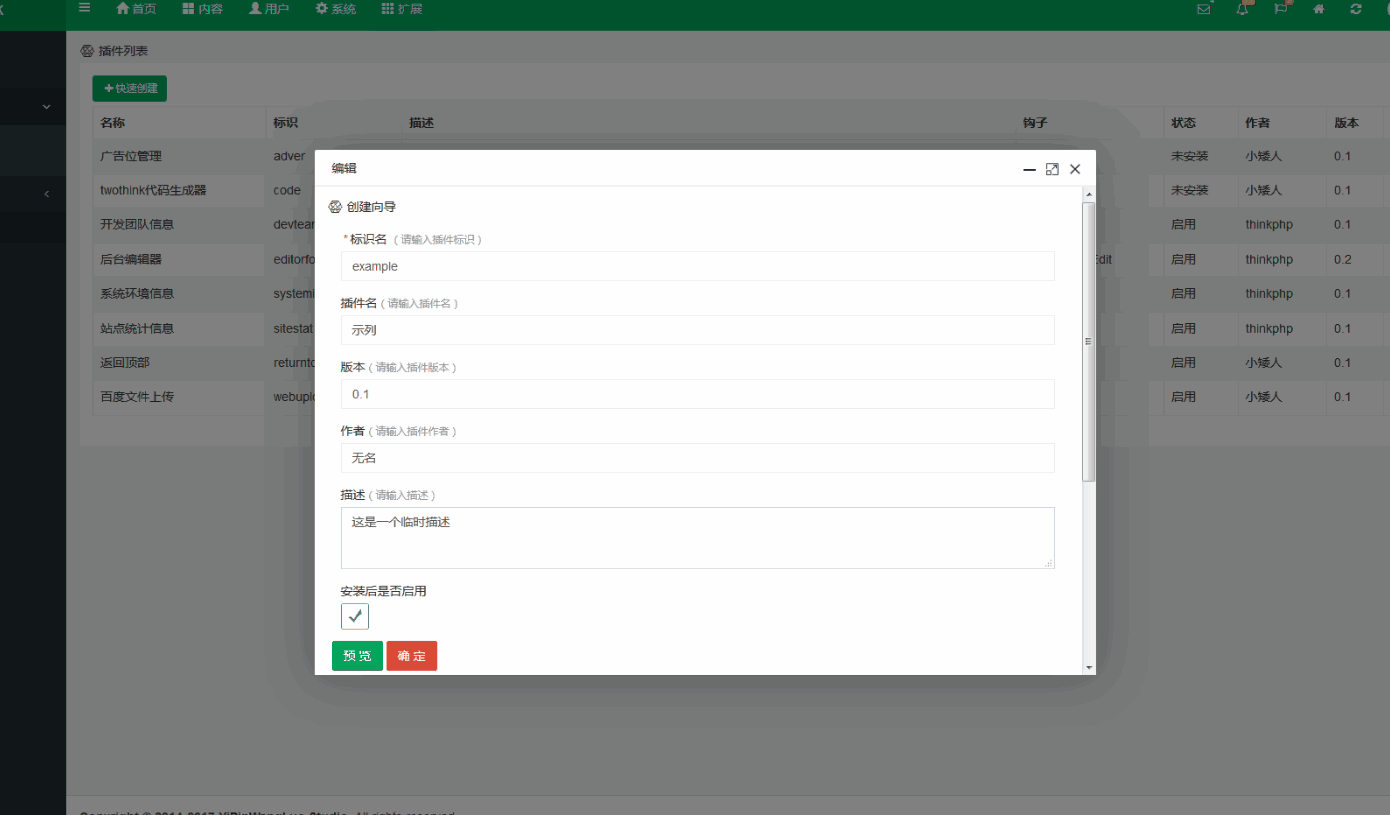Screen dimensions: 1390x815
Task: Open the 内容 menu in top navigation
Action: point(203,9)
